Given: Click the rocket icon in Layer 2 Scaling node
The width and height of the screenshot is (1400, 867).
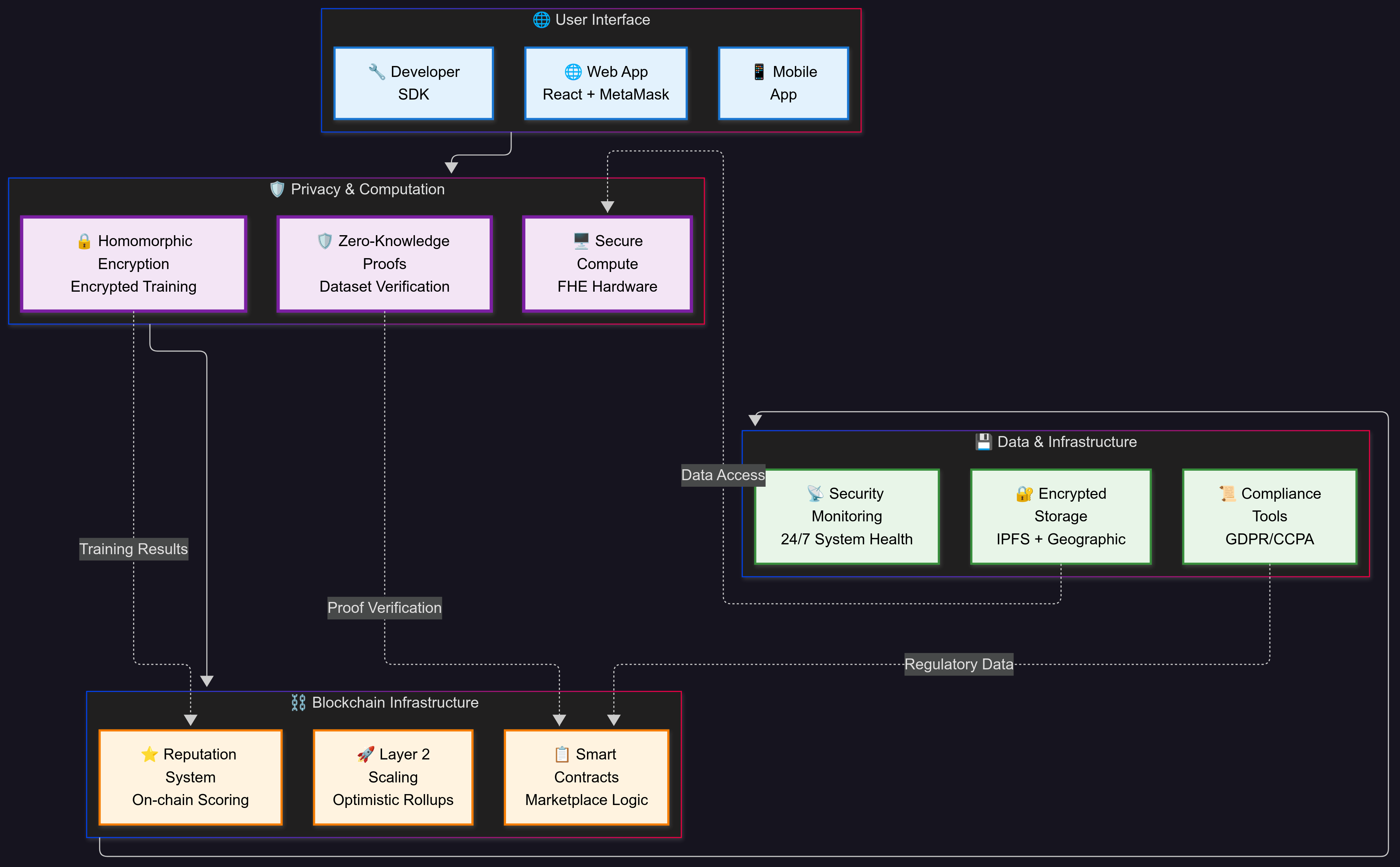Looking at the screenshot, I should (x=365, y=754).
